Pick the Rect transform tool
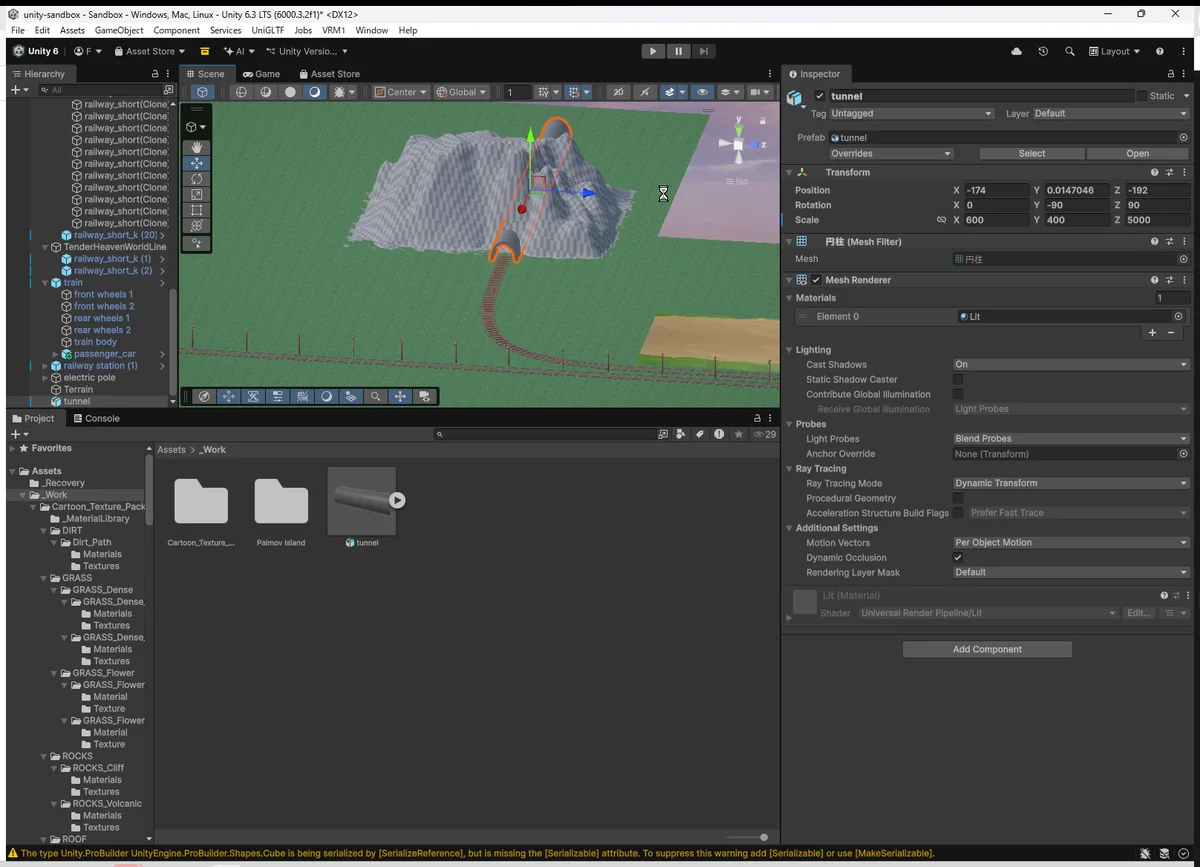Screen dimensions: 1200x867 pyautogui.click(x=196, y=211)
